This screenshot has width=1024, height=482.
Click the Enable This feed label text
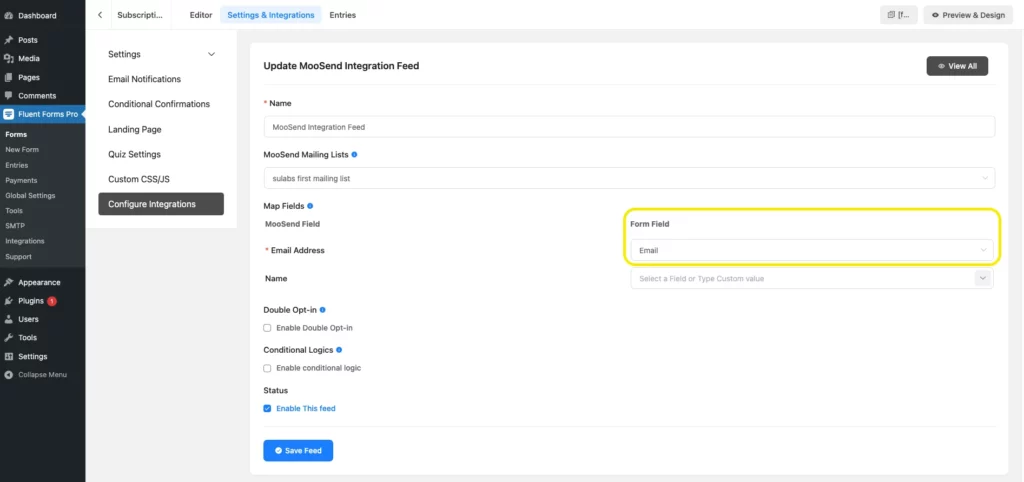[306, 409]
